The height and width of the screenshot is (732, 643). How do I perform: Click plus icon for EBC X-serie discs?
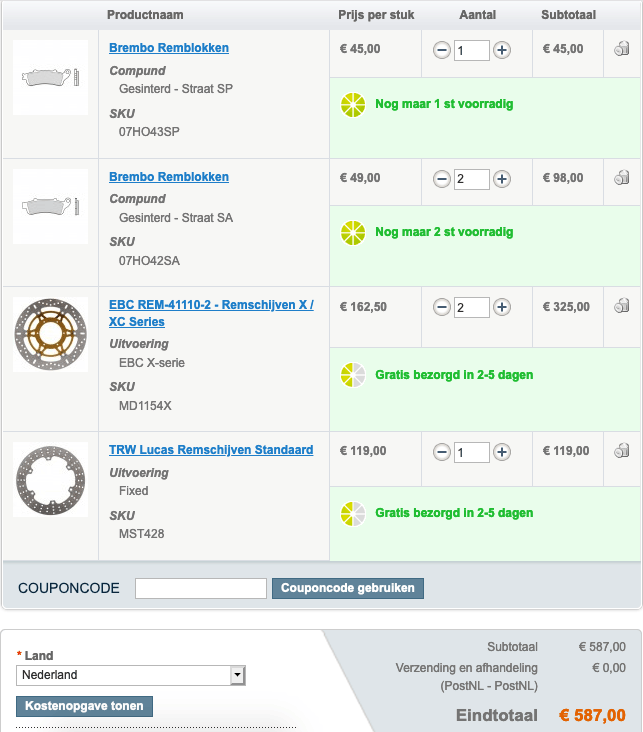tap(502, 308)
